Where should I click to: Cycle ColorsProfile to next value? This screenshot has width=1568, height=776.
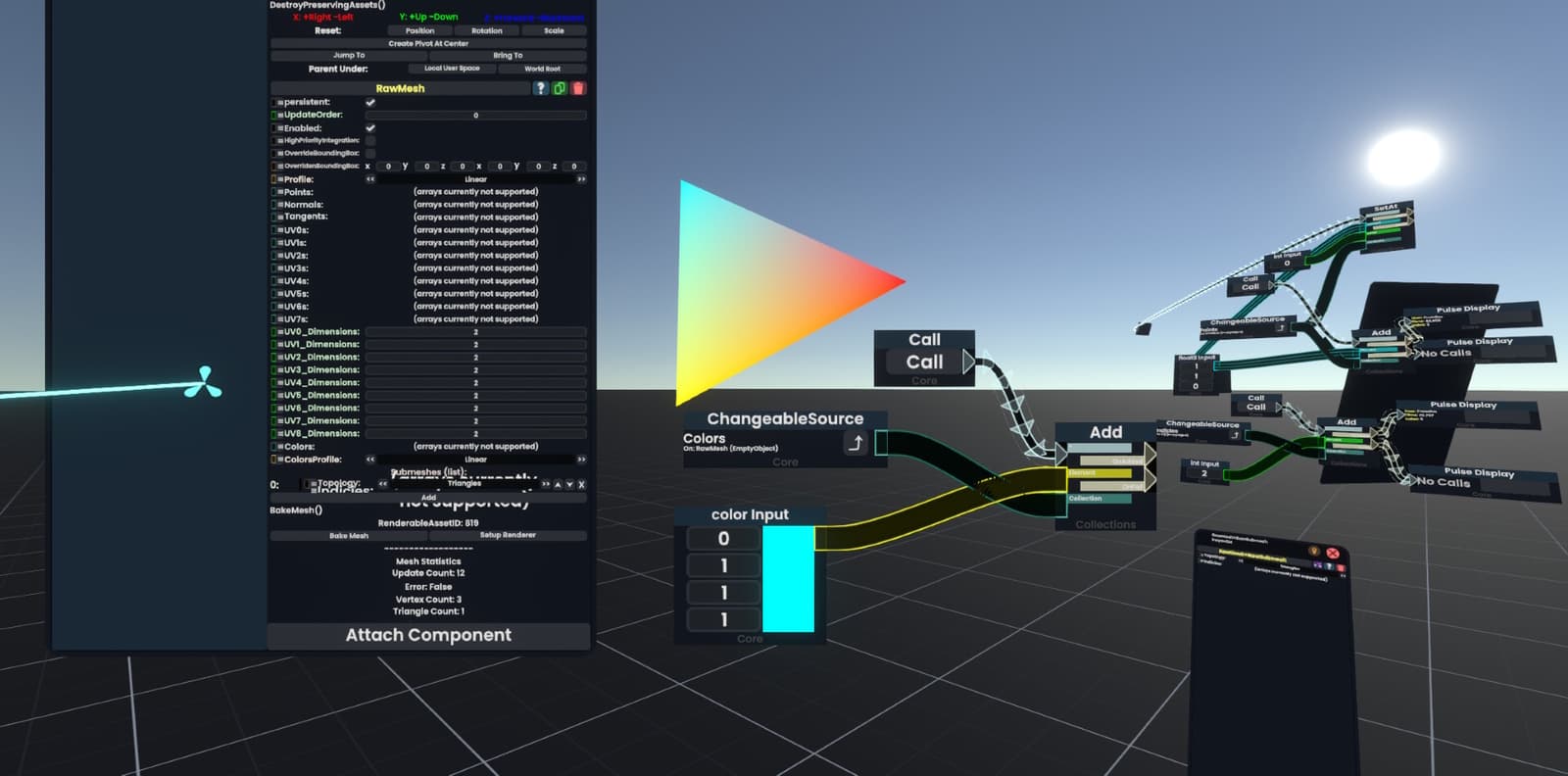581,459
